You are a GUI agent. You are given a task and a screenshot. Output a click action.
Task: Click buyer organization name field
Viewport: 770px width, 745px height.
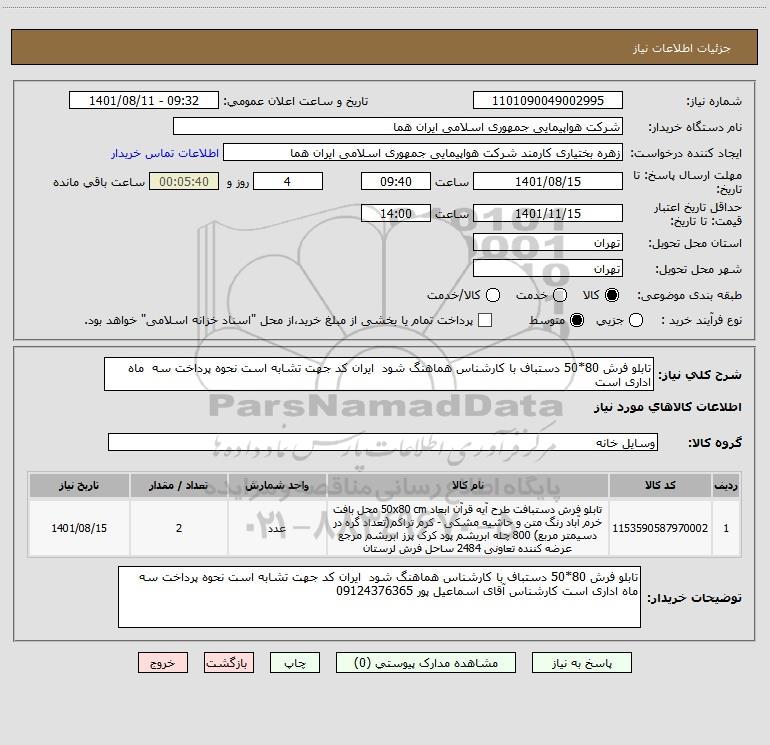click(398, 126)
